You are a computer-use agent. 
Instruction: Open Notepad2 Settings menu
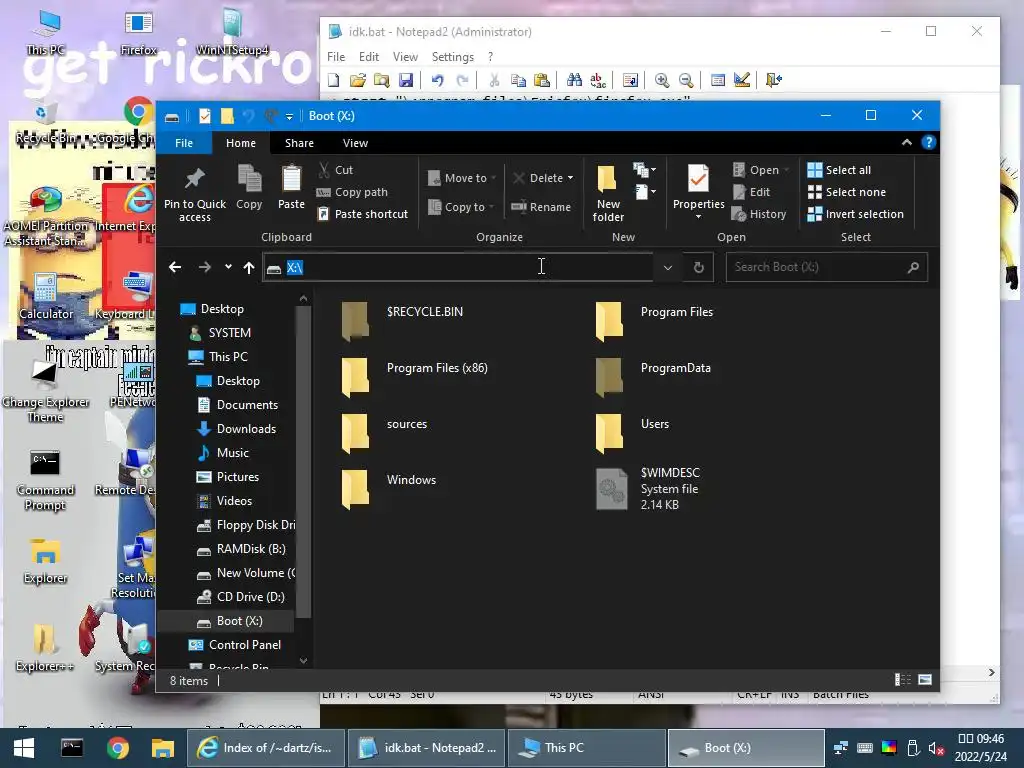point(453,57)
